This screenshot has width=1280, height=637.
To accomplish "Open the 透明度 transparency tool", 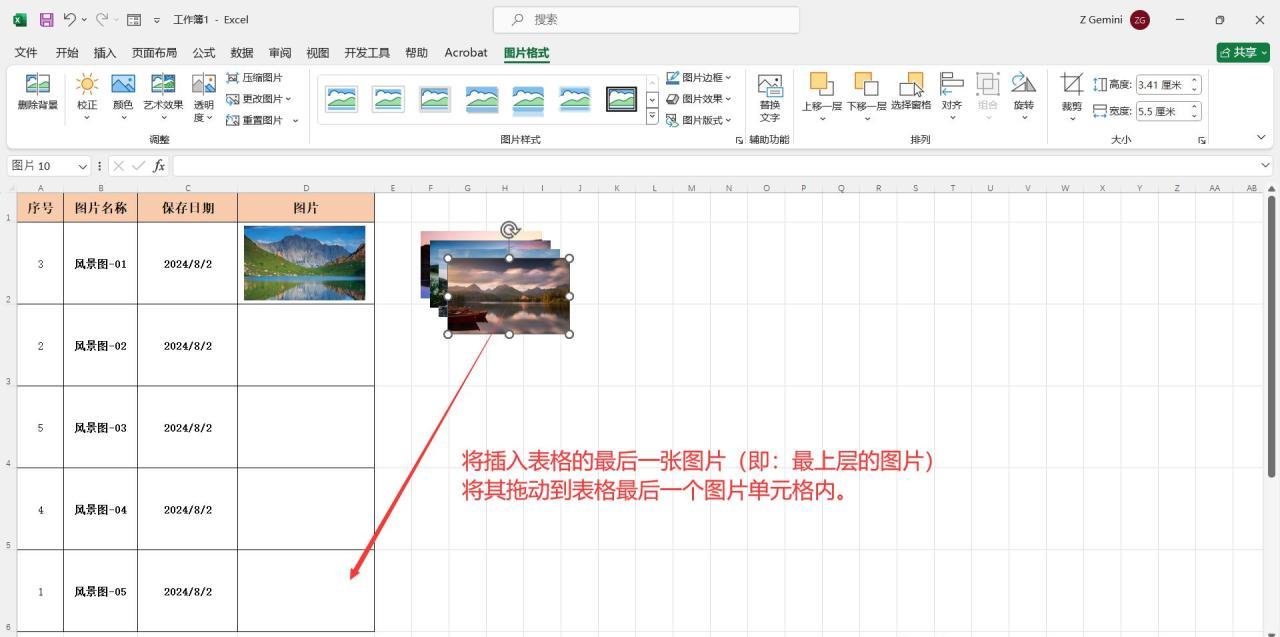I will pyautogui.click(x=204, y=97).
